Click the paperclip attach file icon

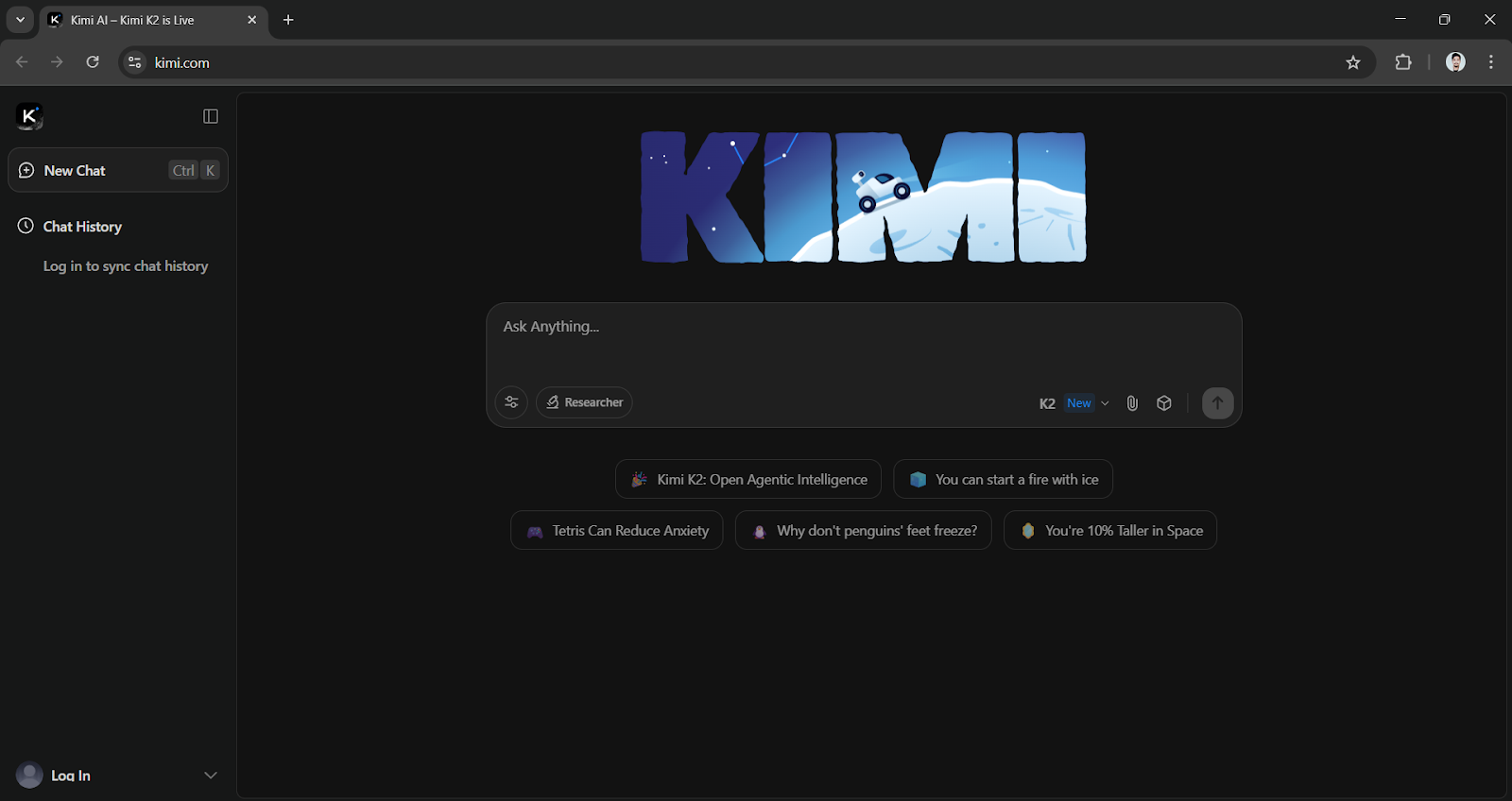coord(1132,403)
